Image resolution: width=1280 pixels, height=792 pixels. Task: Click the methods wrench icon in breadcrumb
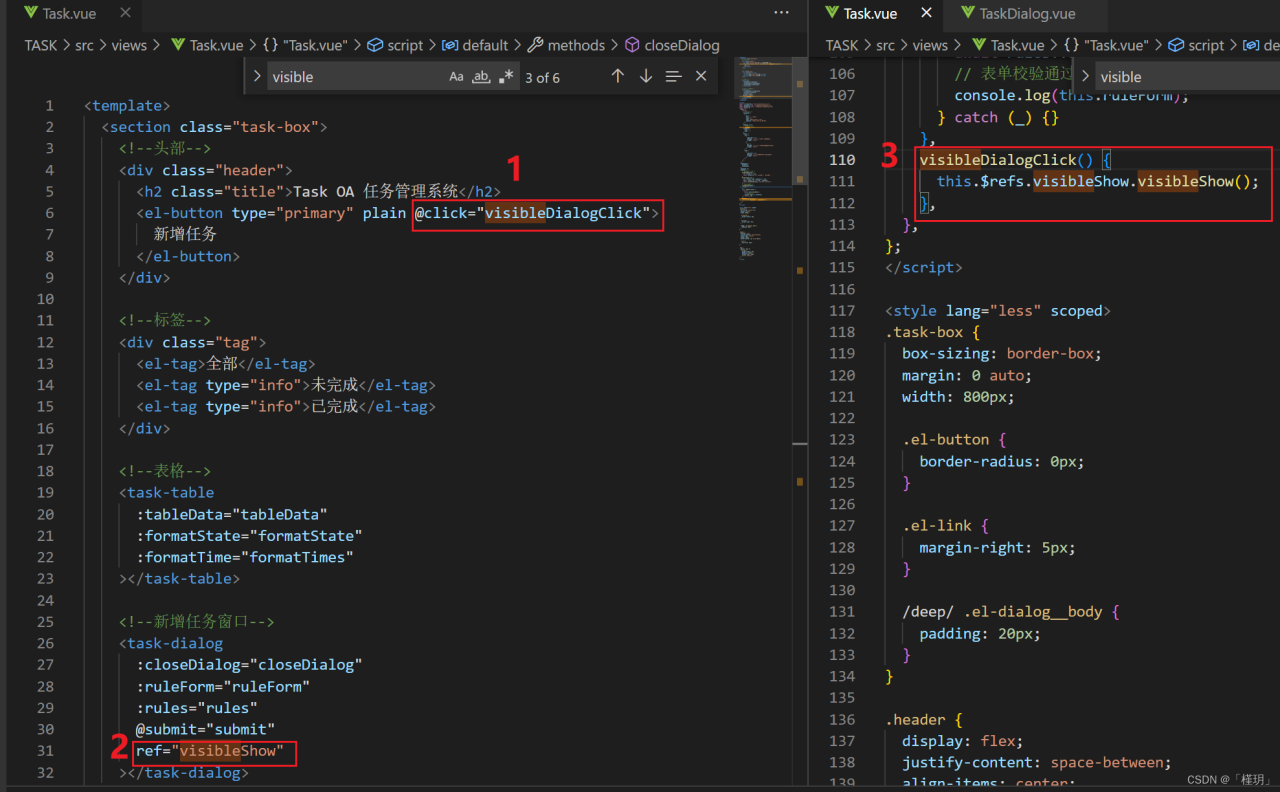535,45
